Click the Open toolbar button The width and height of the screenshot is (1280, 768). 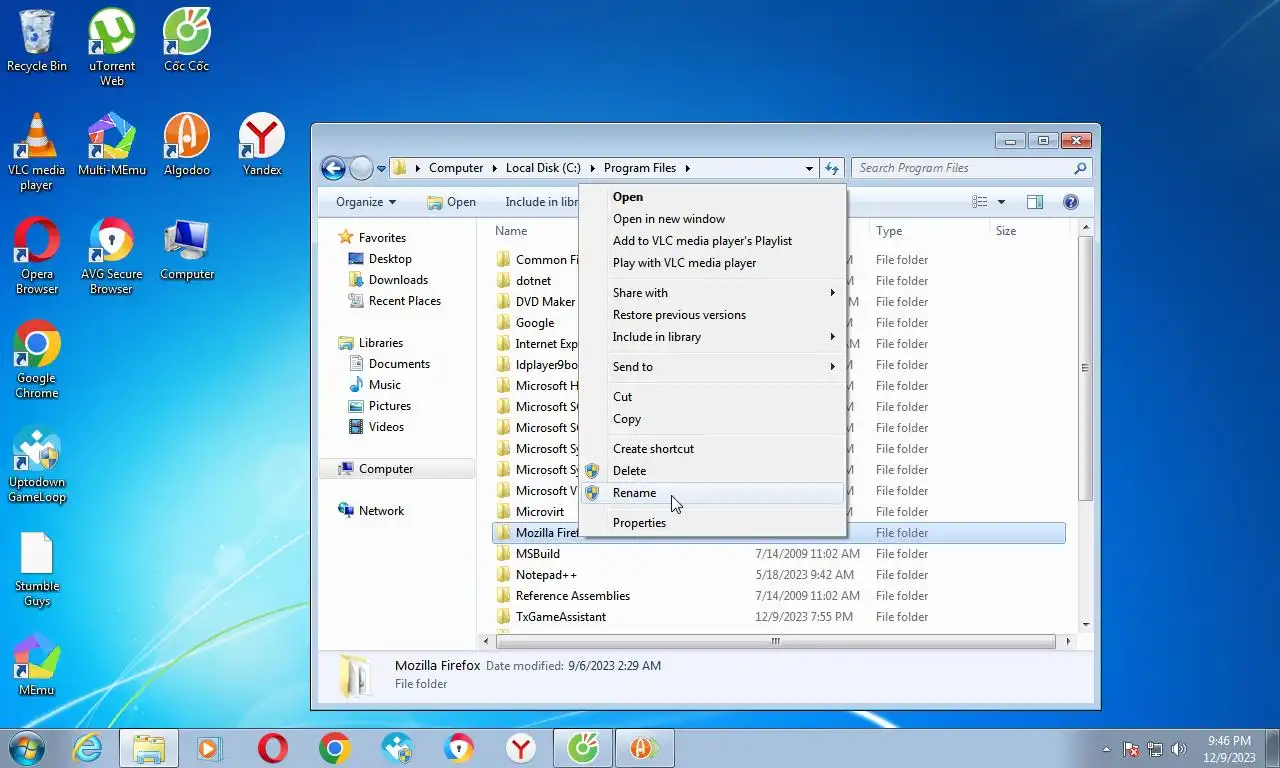point(451,202)
